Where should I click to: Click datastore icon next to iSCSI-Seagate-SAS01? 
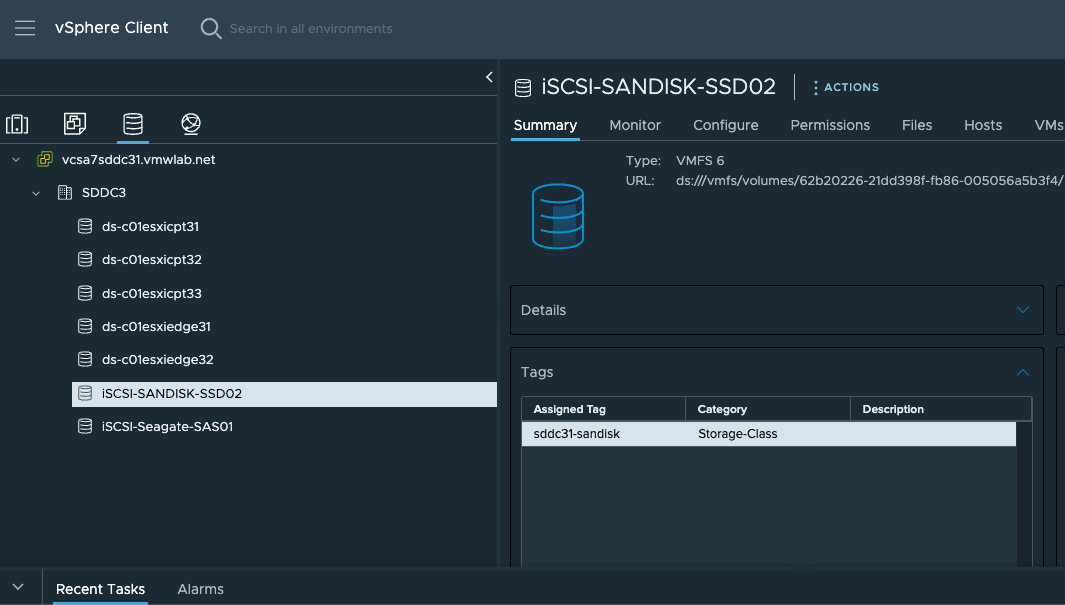pos(85,426)
